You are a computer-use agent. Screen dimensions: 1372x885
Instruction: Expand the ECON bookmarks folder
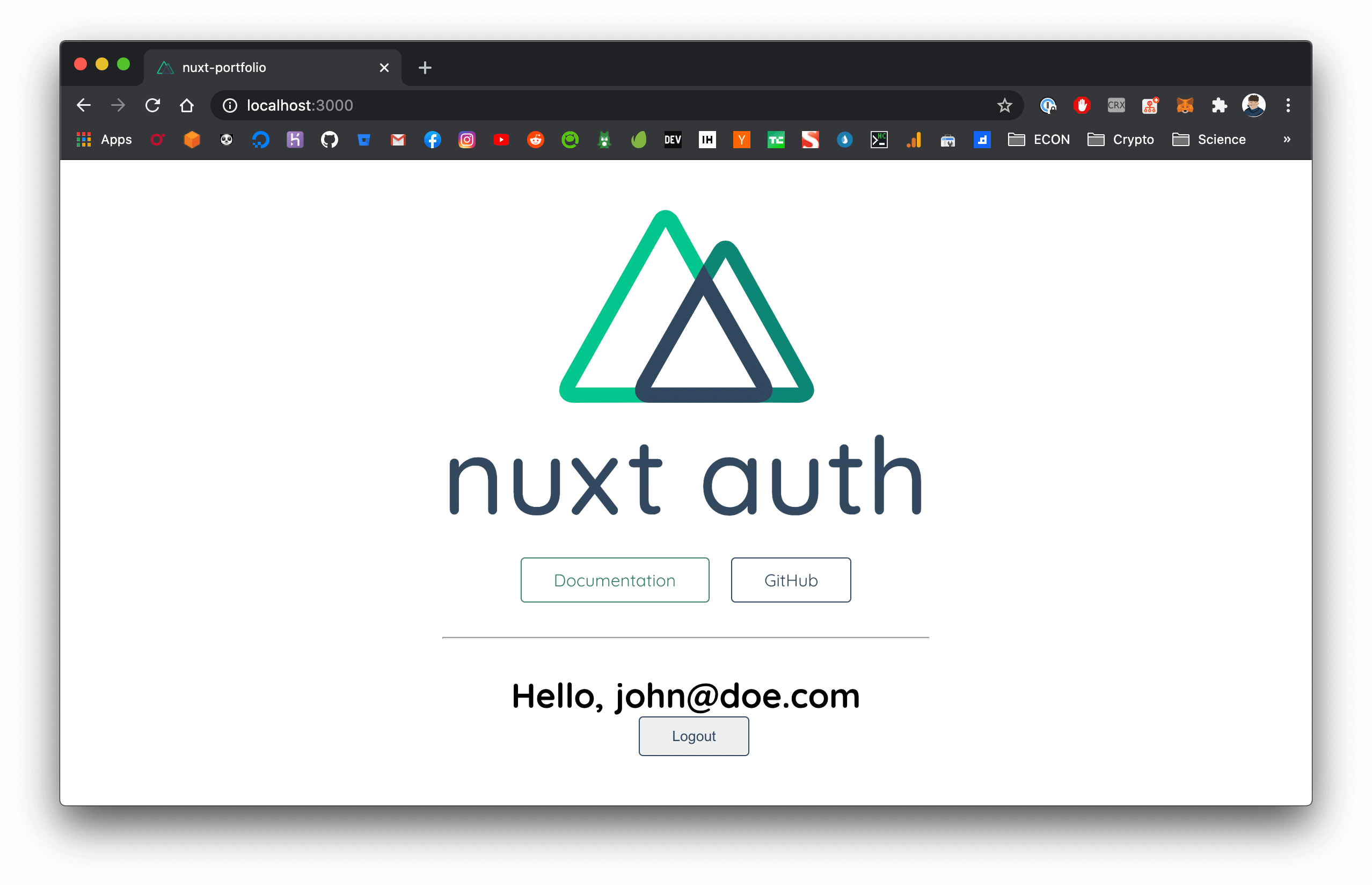pos(1039,139)
